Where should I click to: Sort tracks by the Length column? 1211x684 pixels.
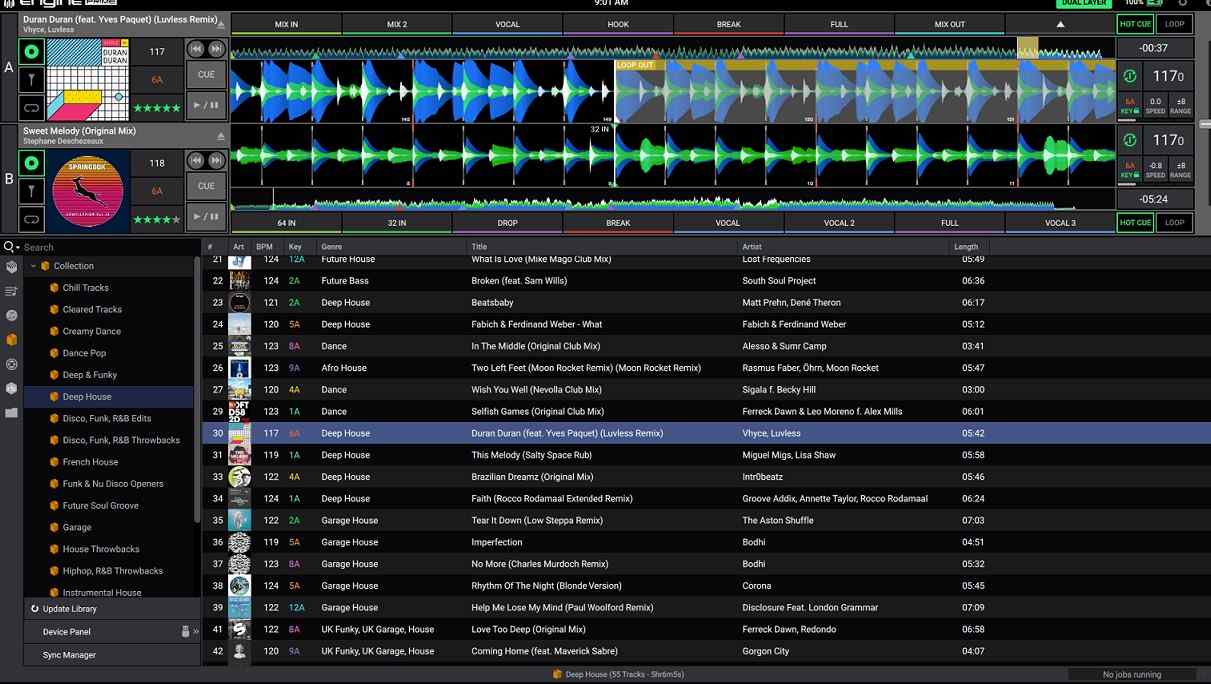(x=969, y=246)
